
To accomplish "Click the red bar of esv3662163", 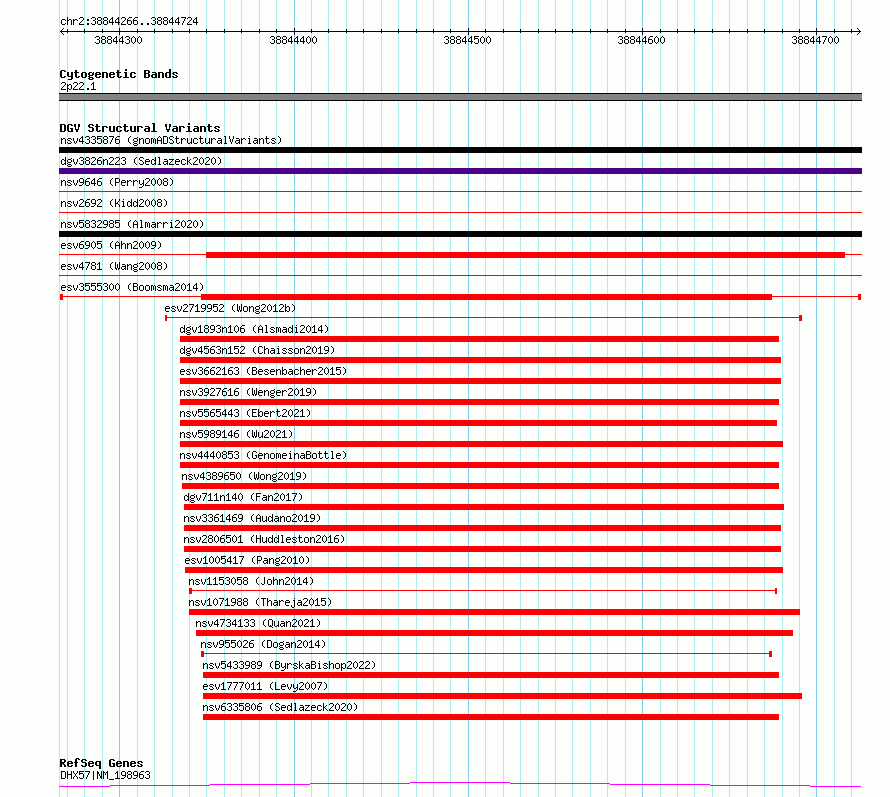I will (480, 381).
